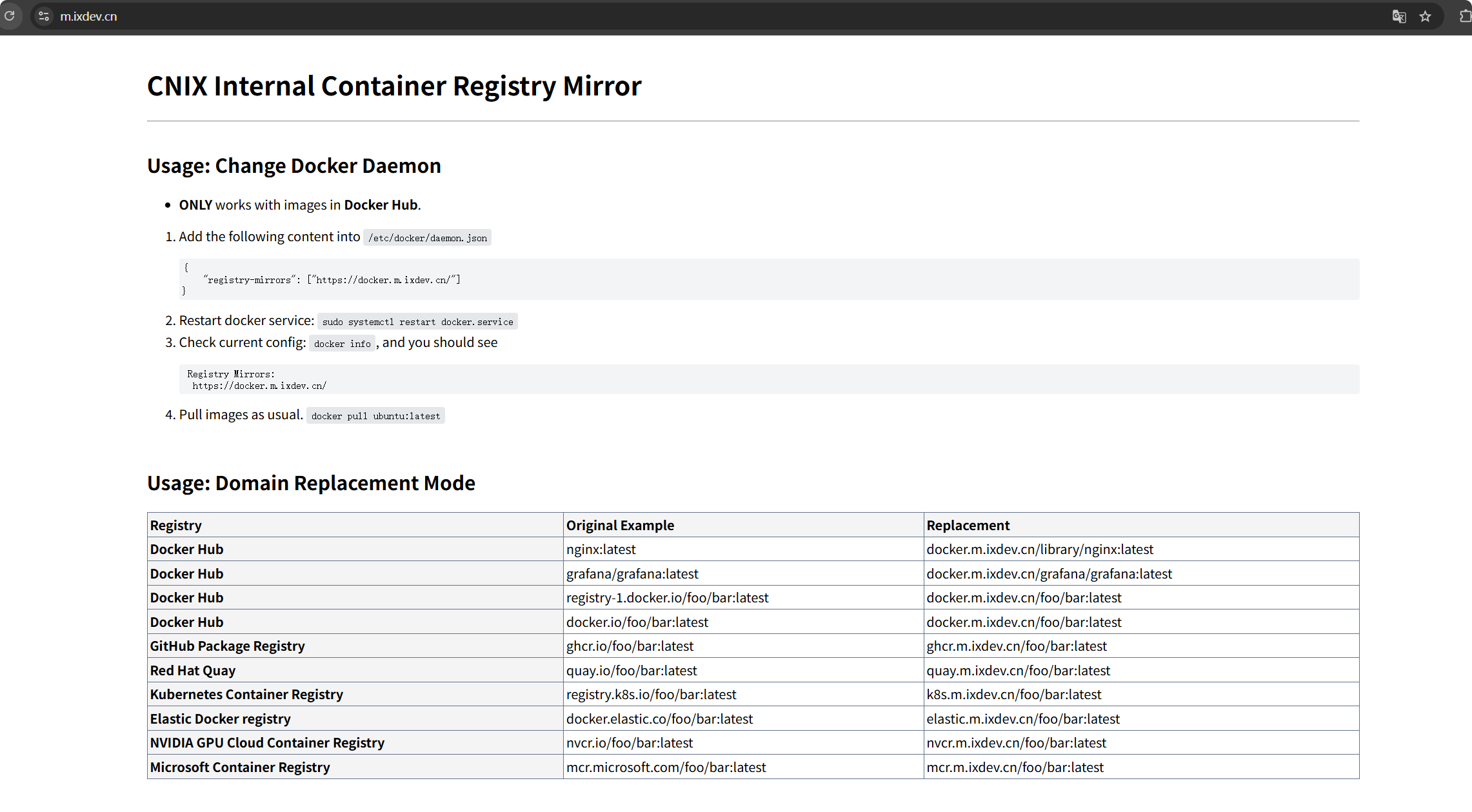Click the docker pull ubuntu:latest command
The image size is (1472, 812).
(x=375, y=416)
